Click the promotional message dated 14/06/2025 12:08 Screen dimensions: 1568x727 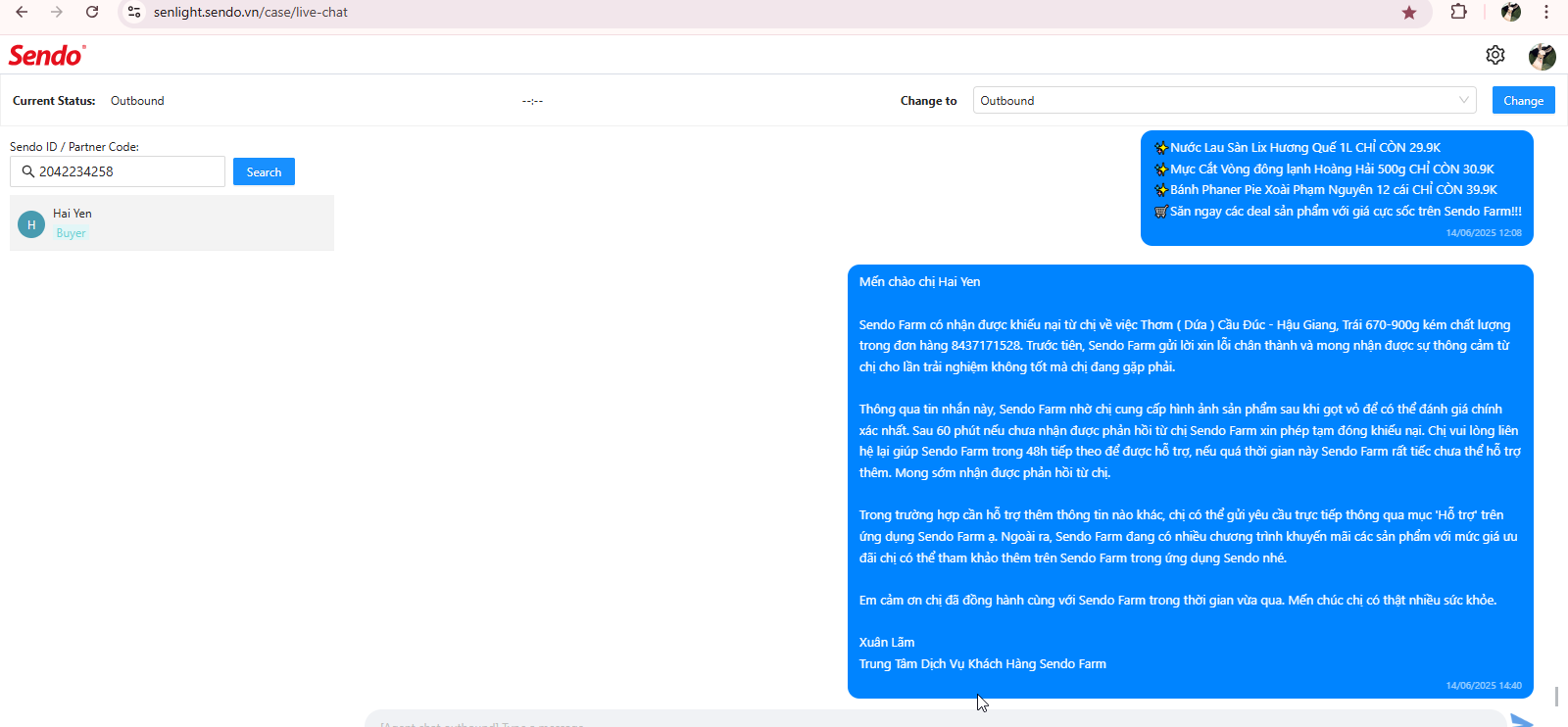click(x=1337, y=188)
